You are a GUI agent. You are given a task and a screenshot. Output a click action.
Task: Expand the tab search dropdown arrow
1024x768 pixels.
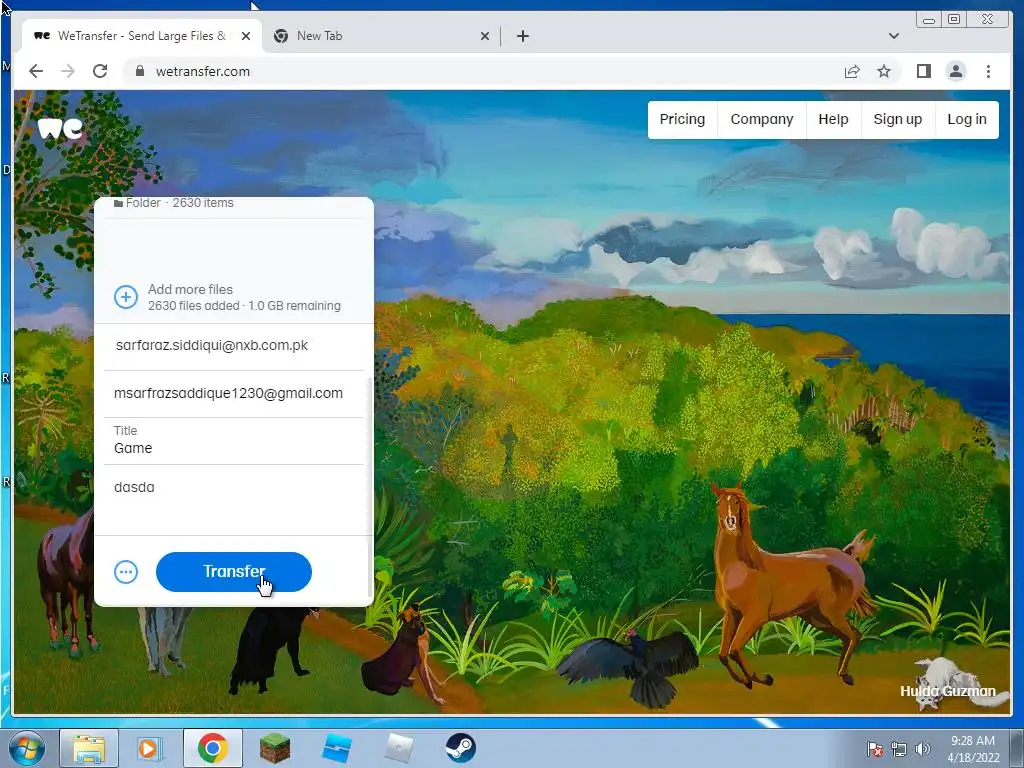pyautogui.click(x=893, y=36)
